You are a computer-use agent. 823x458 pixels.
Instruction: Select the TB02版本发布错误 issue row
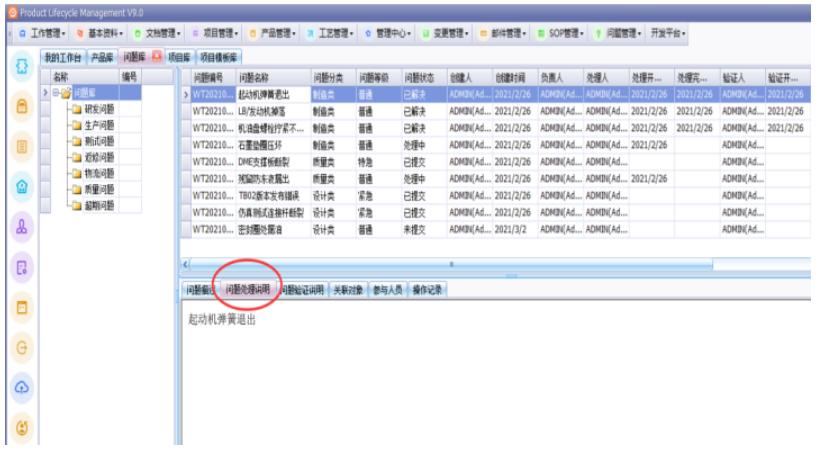(496, 196)
